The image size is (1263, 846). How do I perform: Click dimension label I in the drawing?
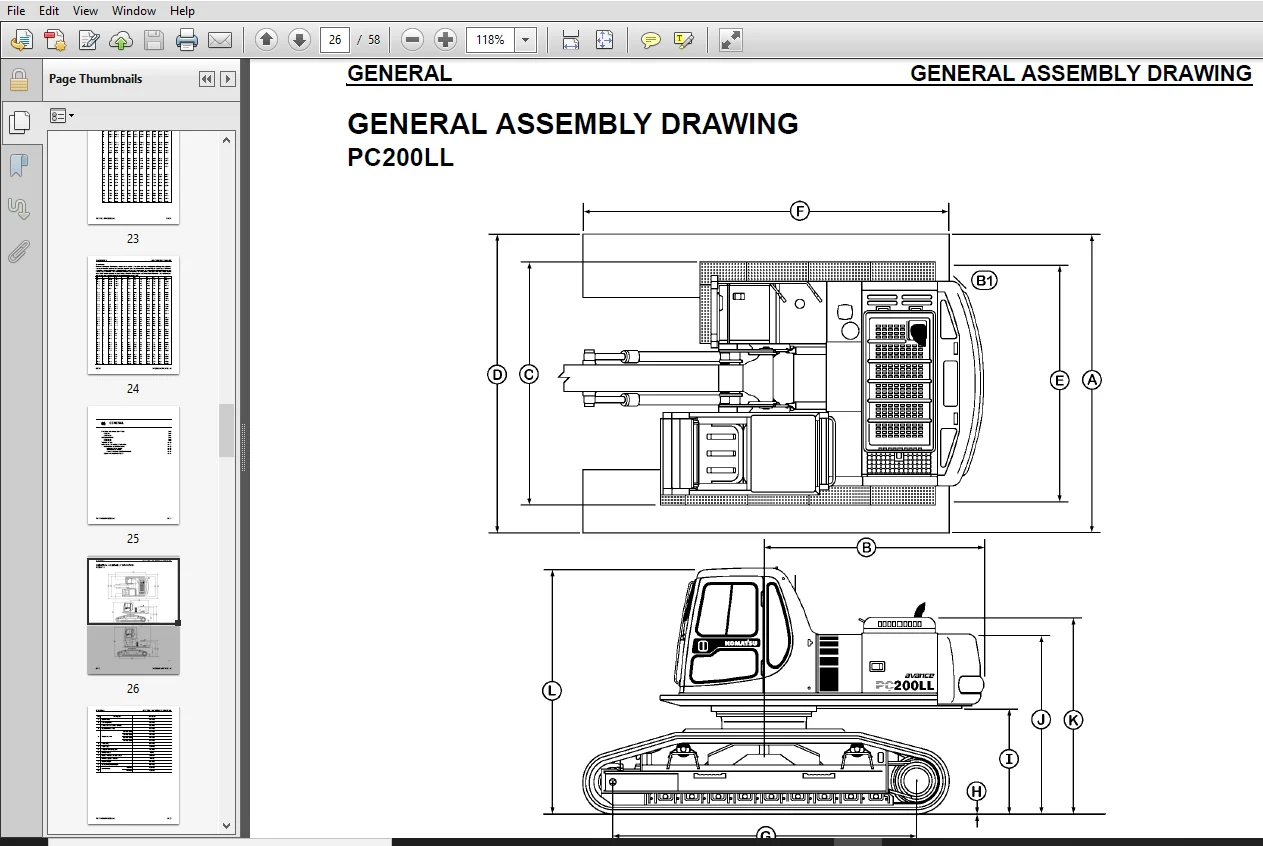click(1009, 759)
